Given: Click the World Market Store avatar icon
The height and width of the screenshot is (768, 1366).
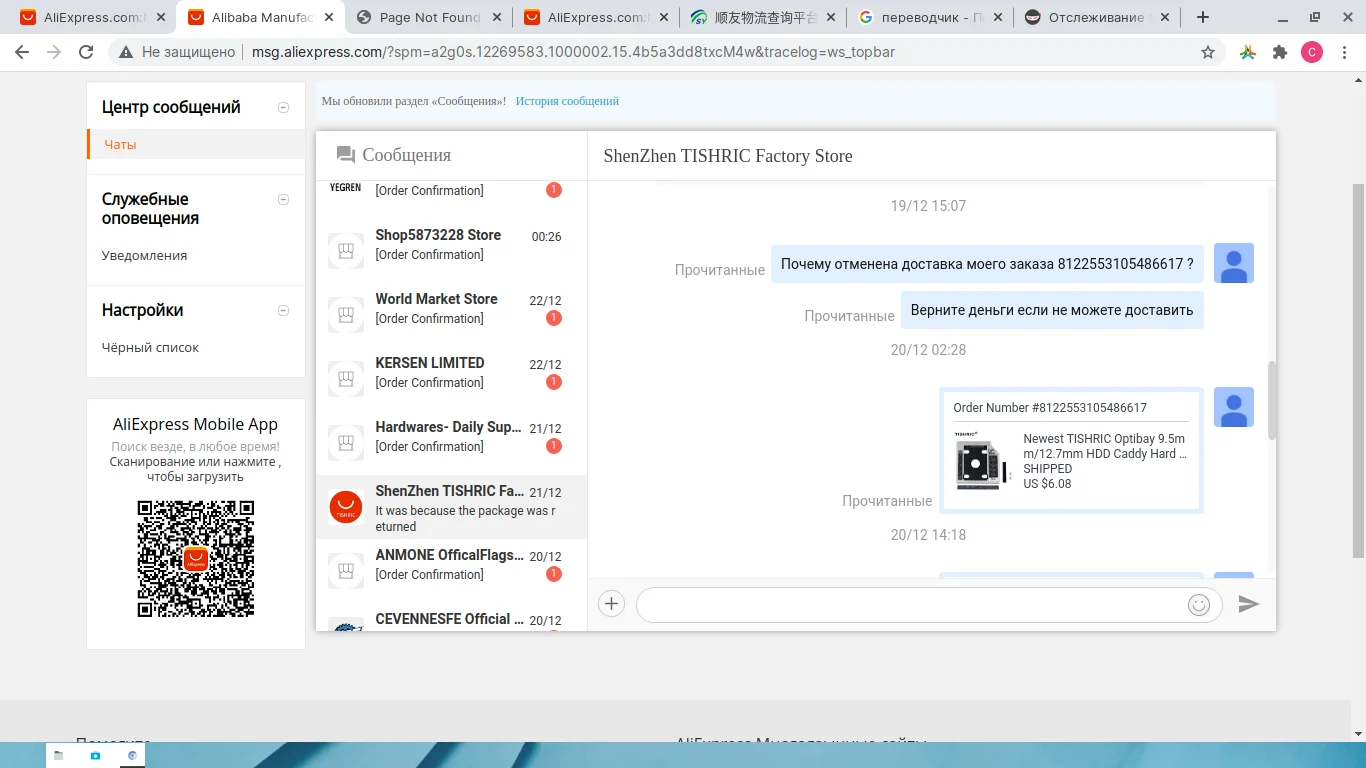Looking at the screenshot, I should 346,315.
